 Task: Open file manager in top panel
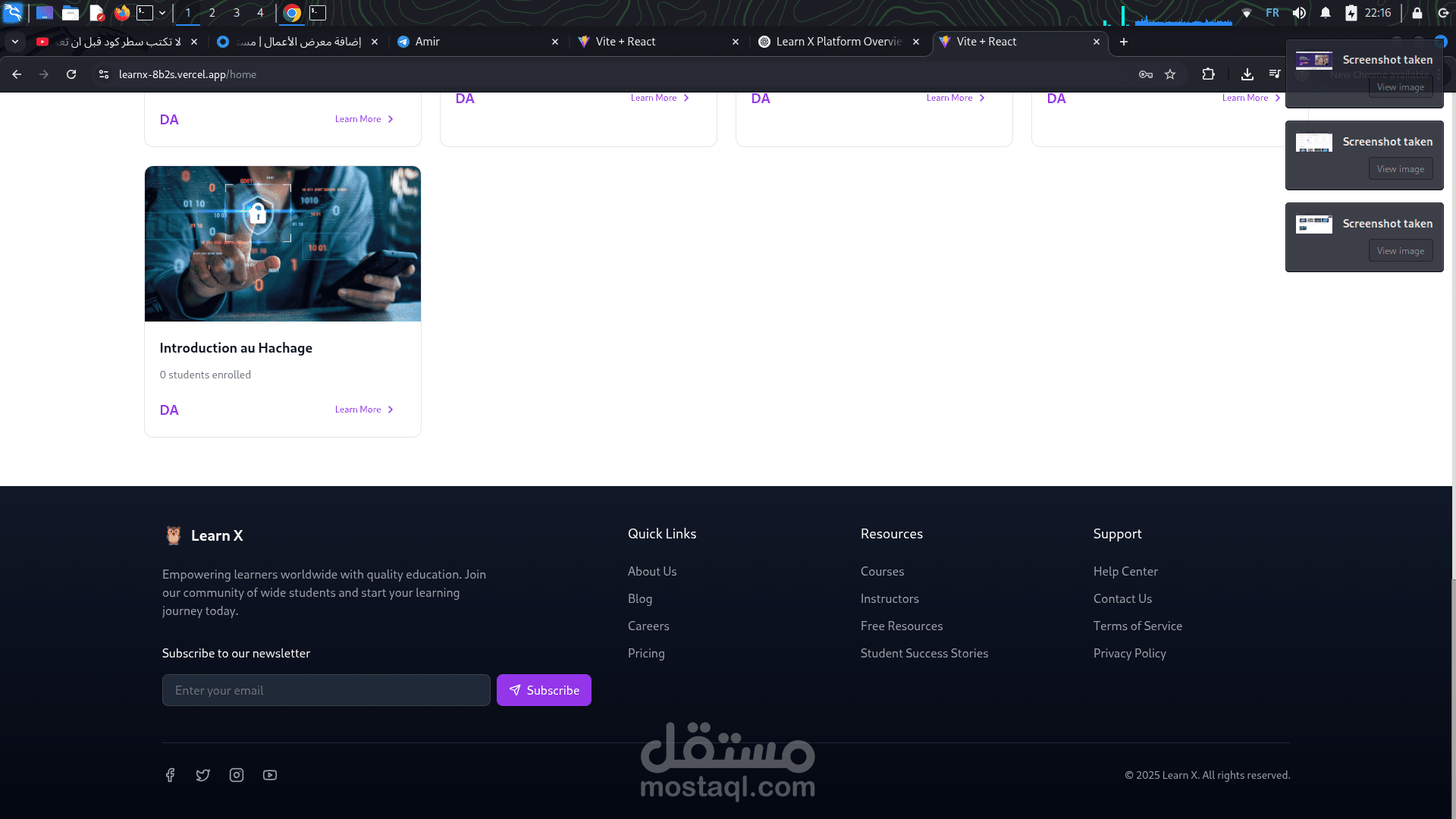coord(71,13)
